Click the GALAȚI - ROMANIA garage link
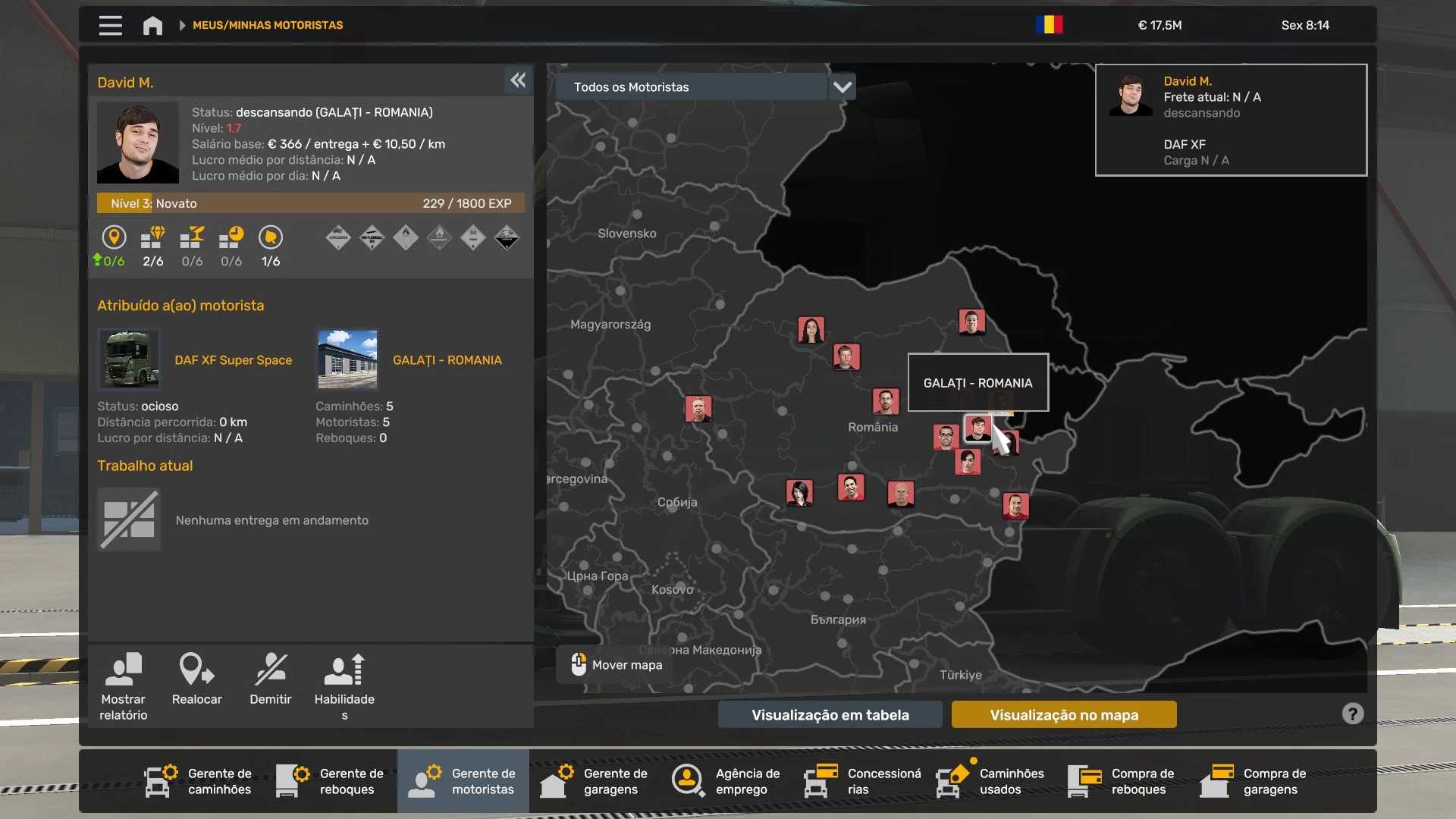The height and width of the screenshot is (819, 1456). pyautogui.click(x=447, y=360)
